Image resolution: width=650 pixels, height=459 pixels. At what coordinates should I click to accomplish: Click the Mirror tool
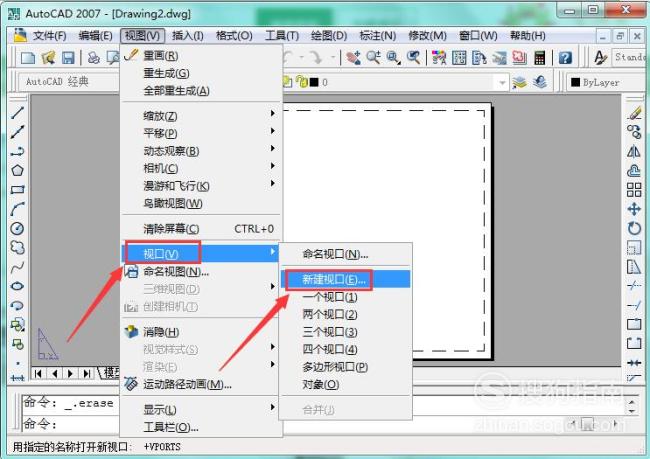634,151
